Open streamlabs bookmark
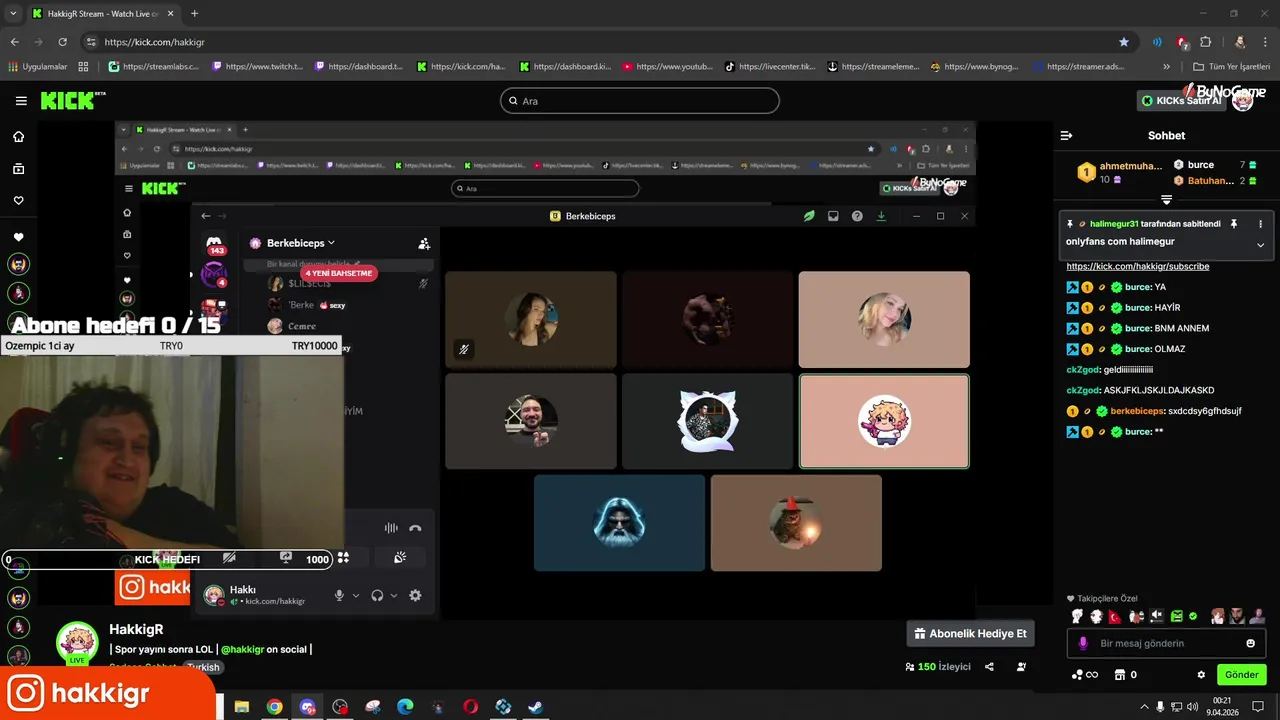The height and width of the screenshot is (720, 1280). [x=153, y=67]
